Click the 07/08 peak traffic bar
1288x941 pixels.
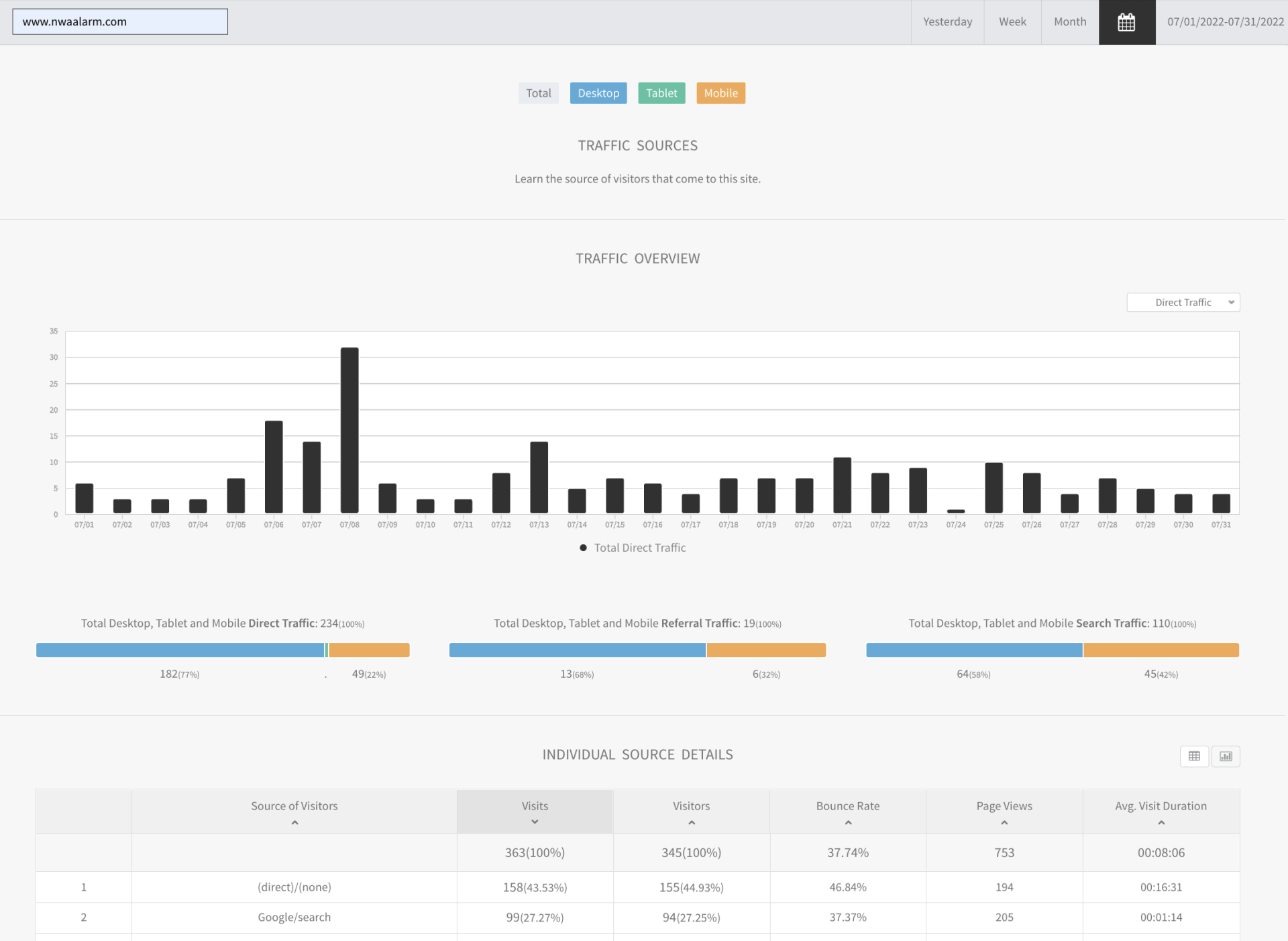350,430
